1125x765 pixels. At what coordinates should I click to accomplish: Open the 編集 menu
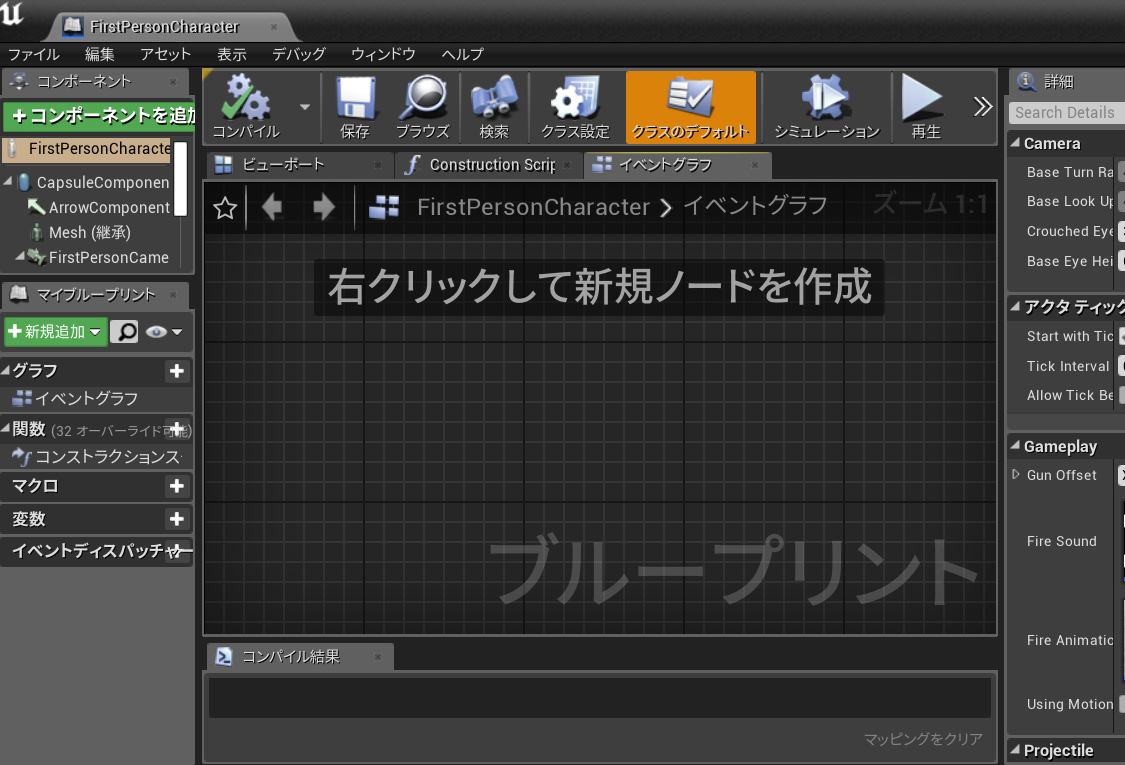pyautogui.click(x=99, y=55)
